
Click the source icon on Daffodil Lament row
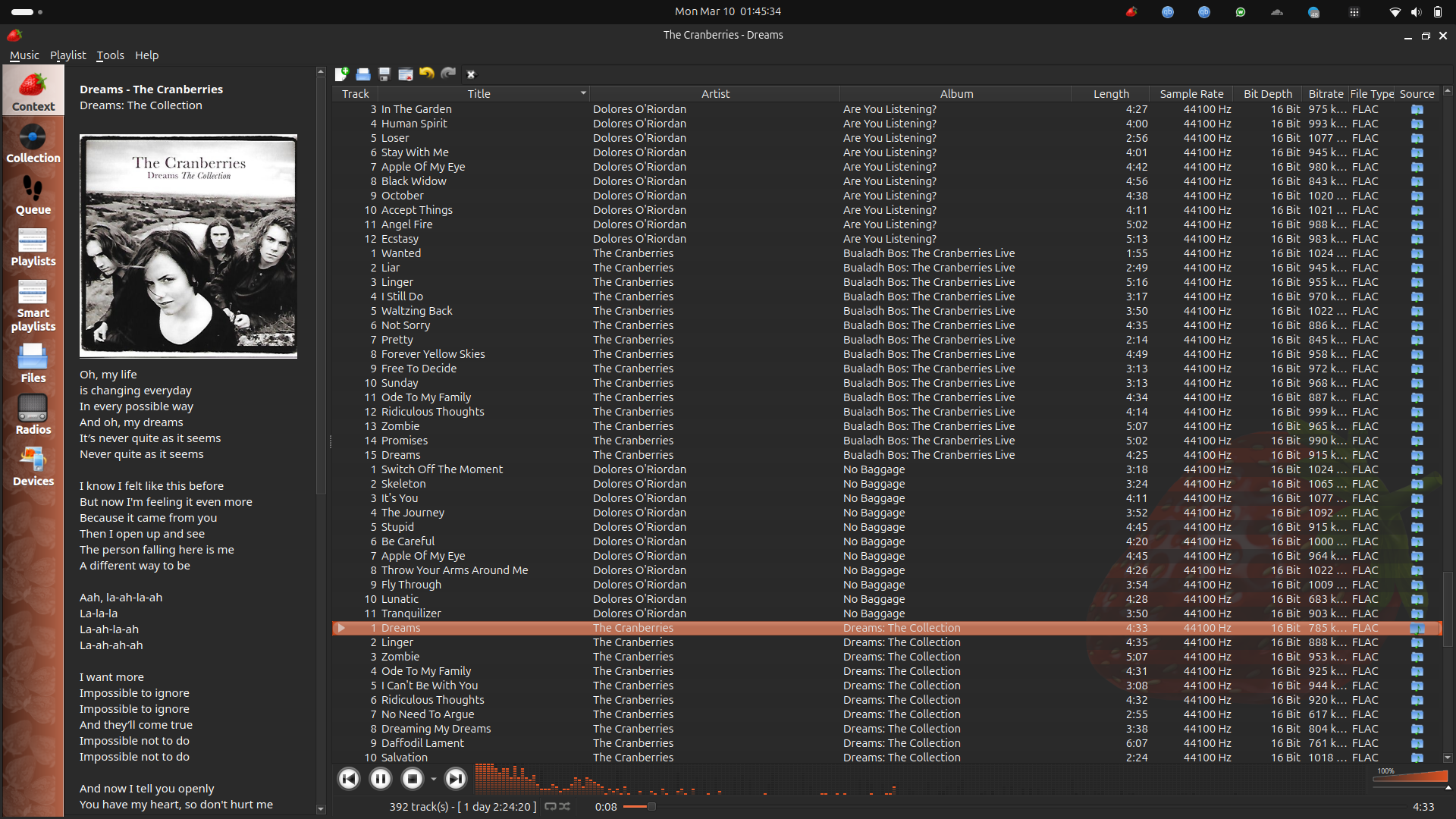[x=1417, y=743]
